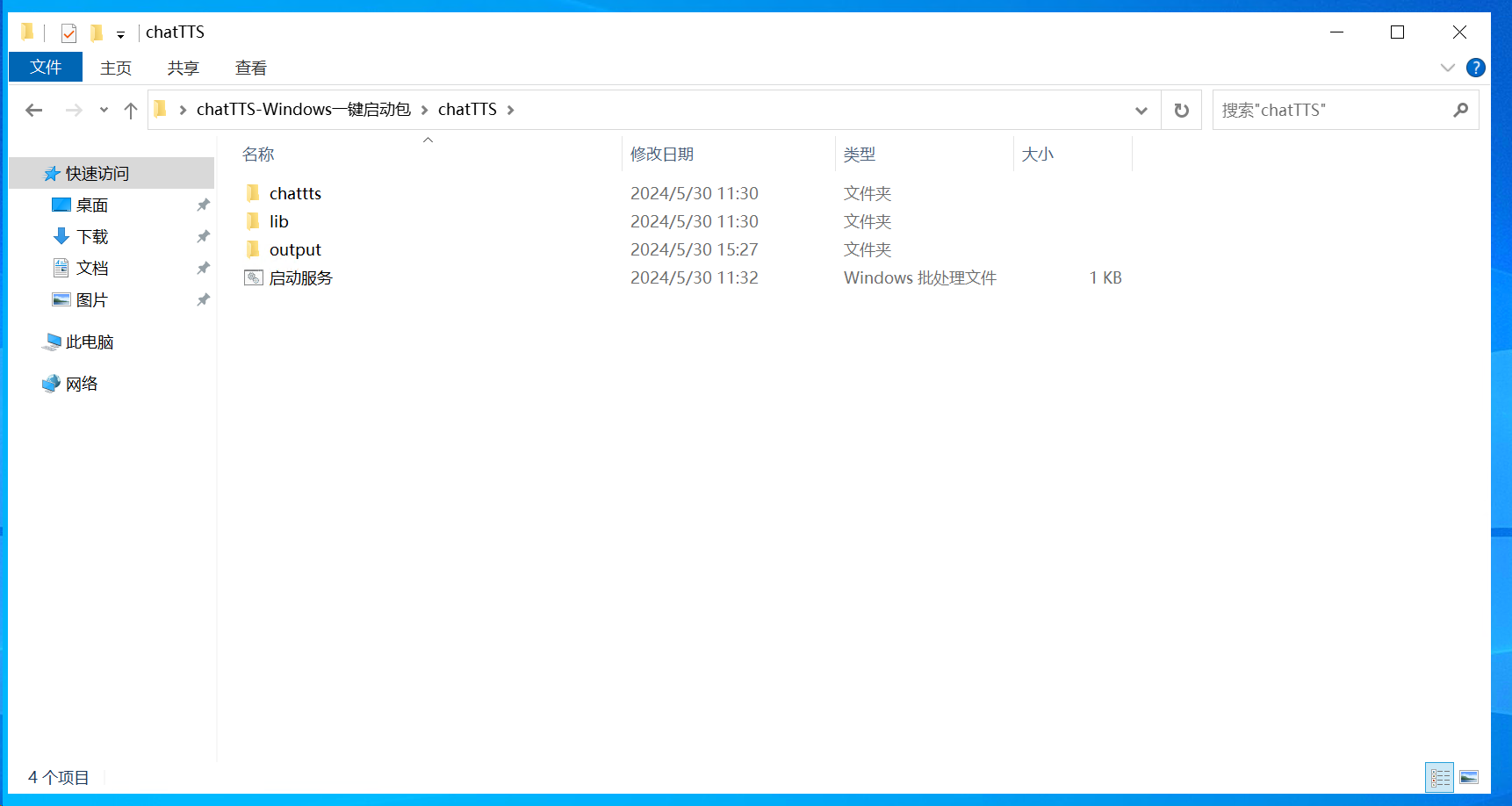Select the output folder name
The image size is (1512, 806).
click(295, 250)
